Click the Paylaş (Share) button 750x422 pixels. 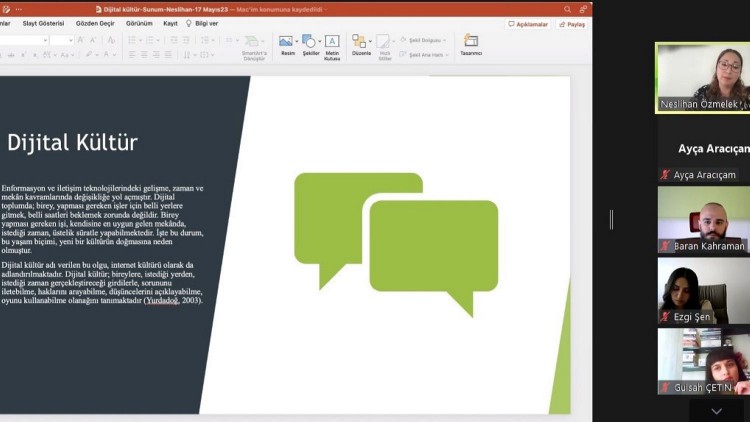pos(572,24)
